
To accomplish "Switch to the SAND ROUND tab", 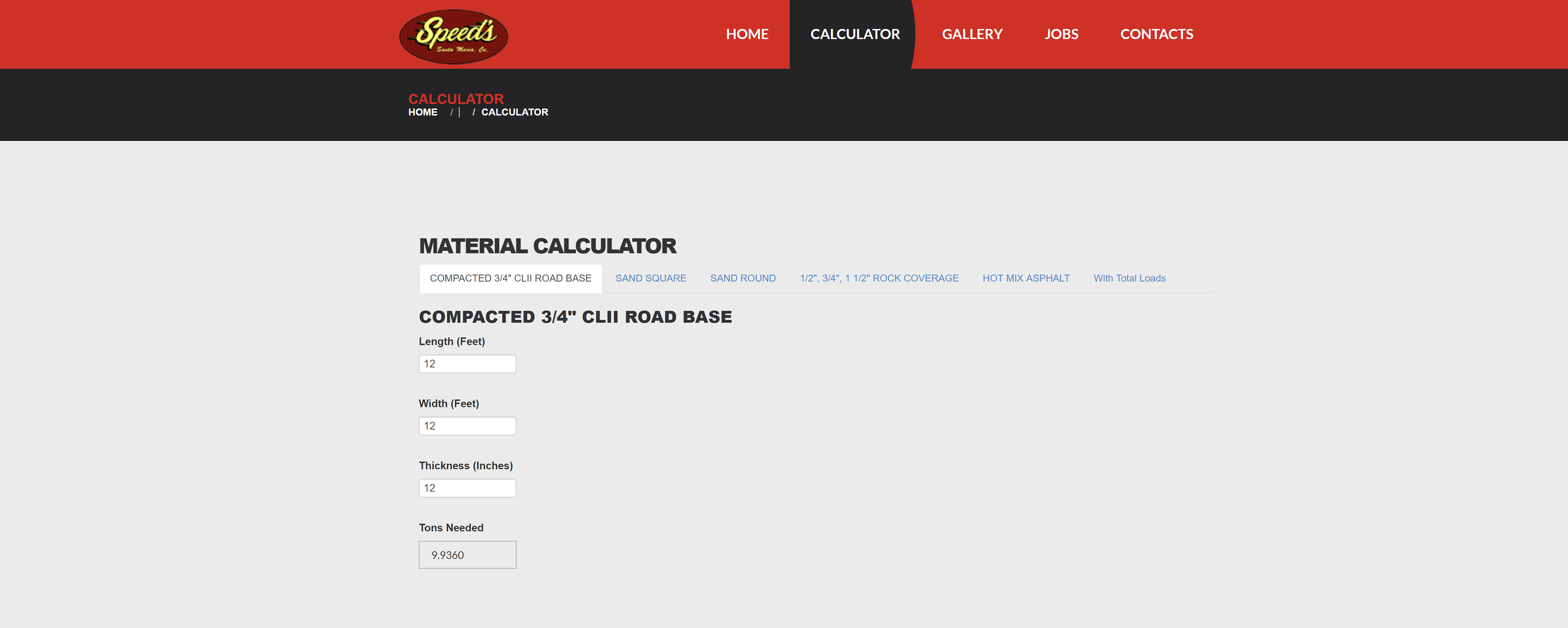I will (743, 278).
